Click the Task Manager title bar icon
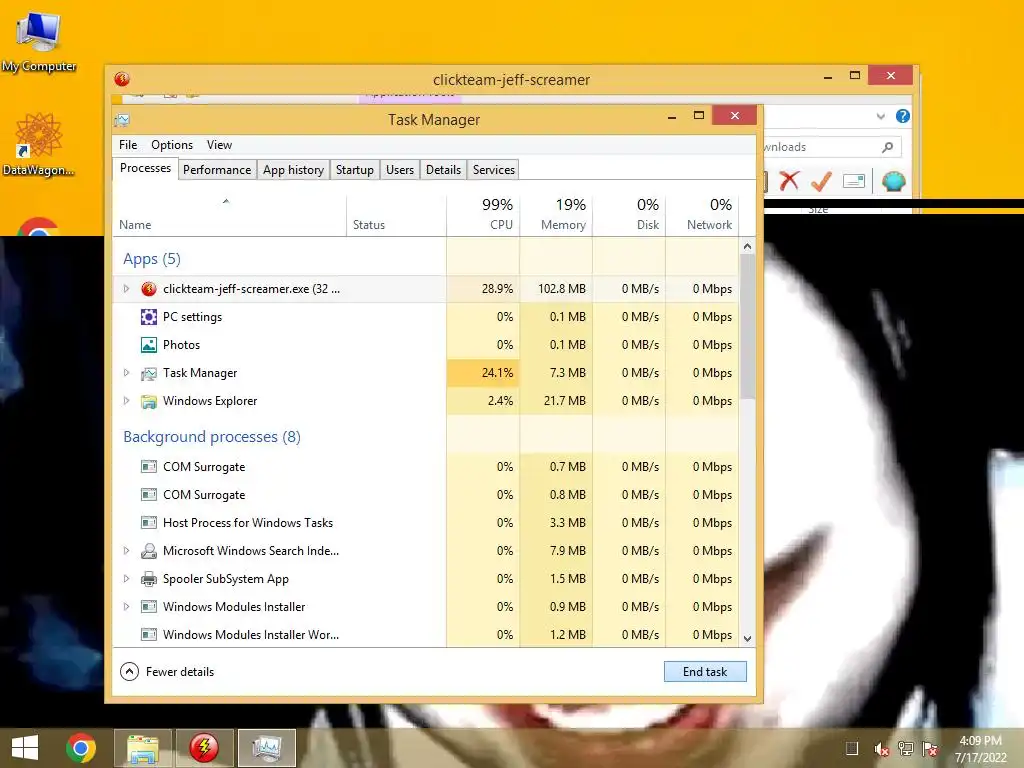This screenshot has height=768, width=1024. pyautogui.click(x=122, y=120)
